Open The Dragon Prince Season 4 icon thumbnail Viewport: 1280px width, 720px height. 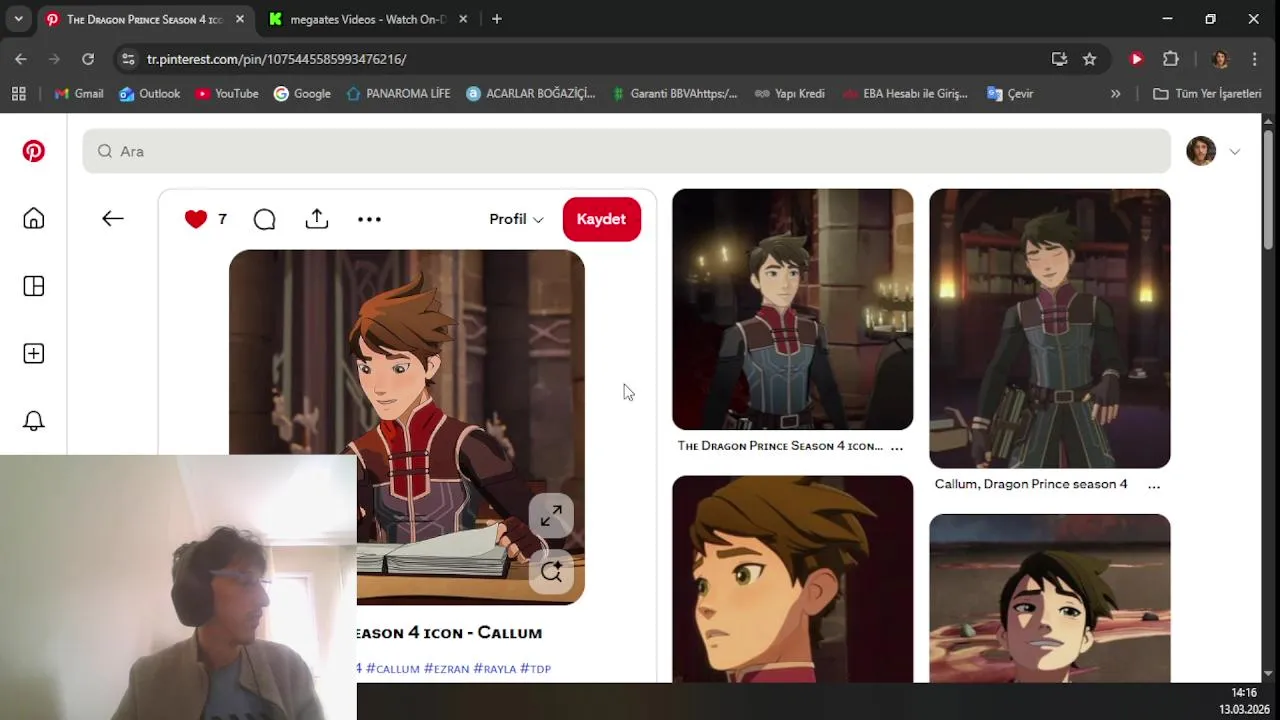(x=792, y=309)
